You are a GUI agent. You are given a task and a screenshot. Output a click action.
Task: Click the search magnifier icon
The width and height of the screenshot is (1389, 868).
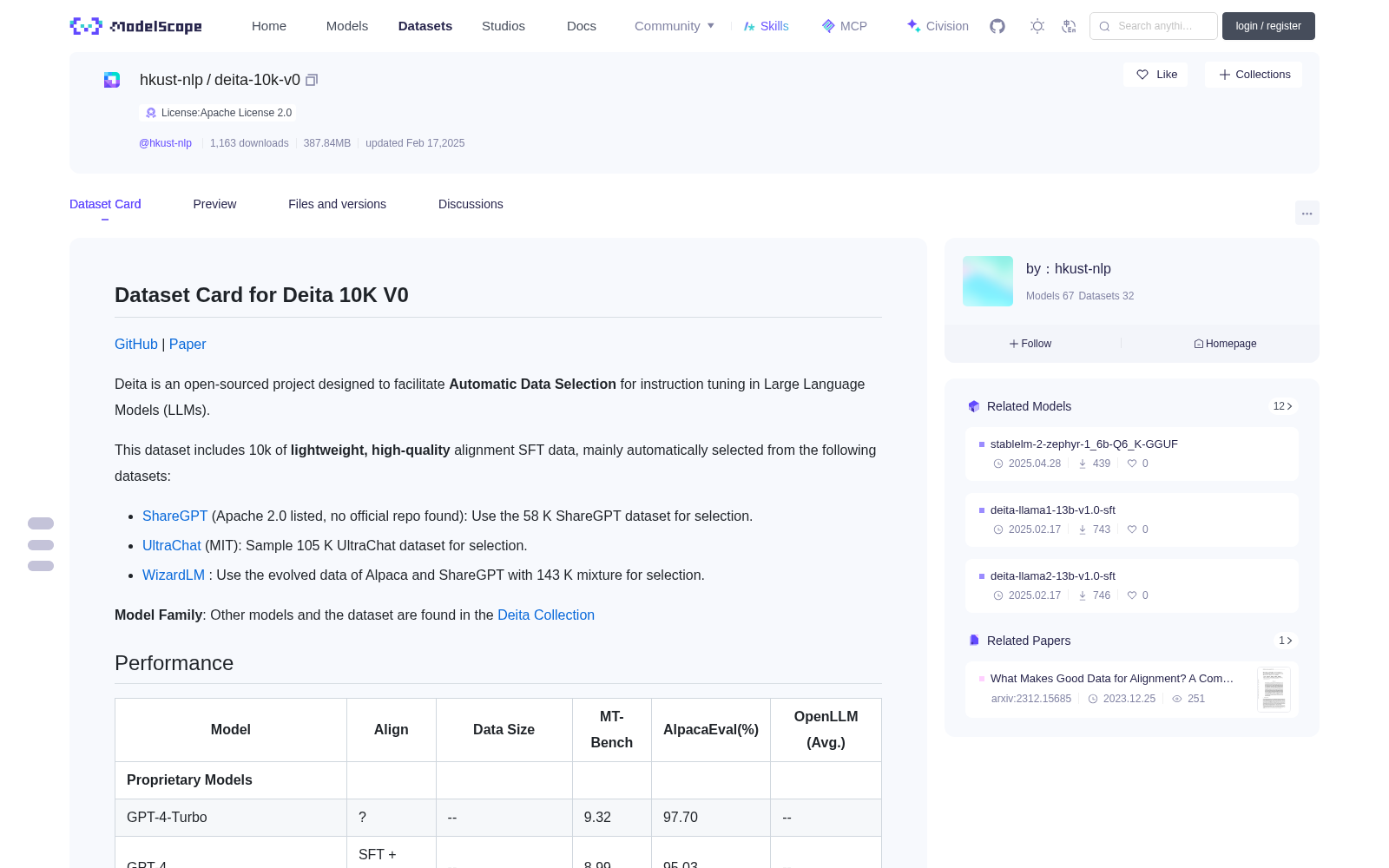1104,26
